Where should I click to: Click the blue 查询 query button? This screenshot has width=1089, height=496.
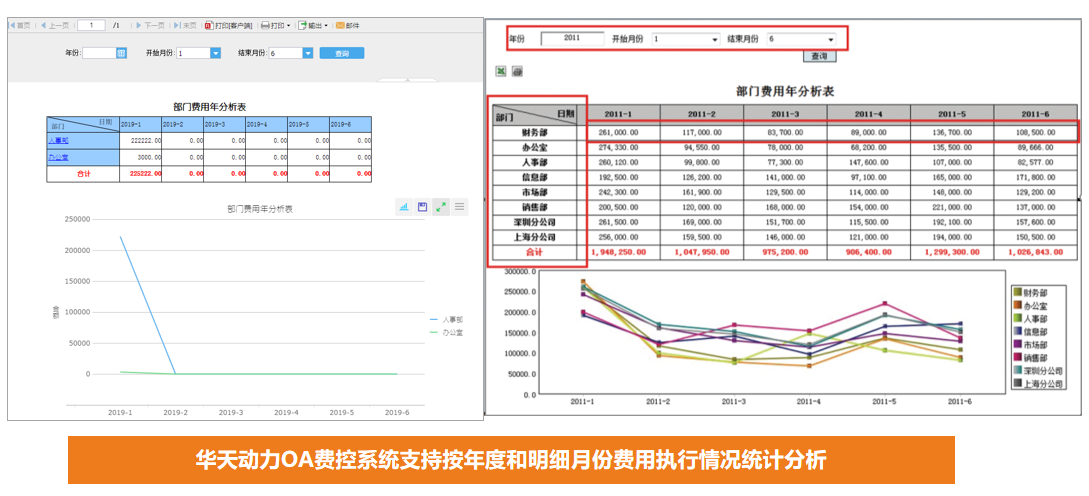(x=342, y=53)
